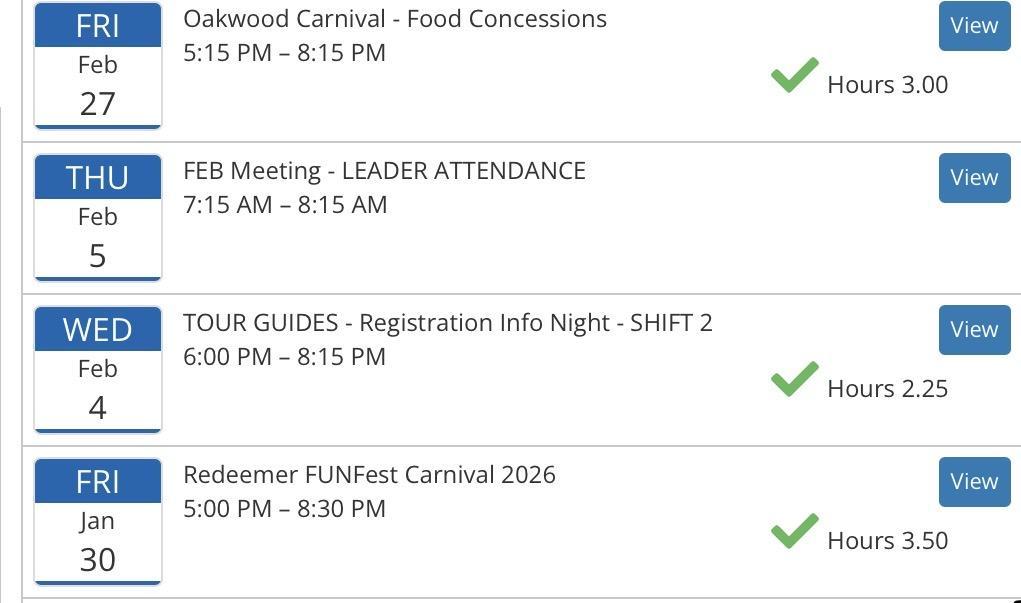Viewport: 1021px width, 603px height.
Task: Click the Wed Feb 4 calendar date icon
Action: click(98, 370)
